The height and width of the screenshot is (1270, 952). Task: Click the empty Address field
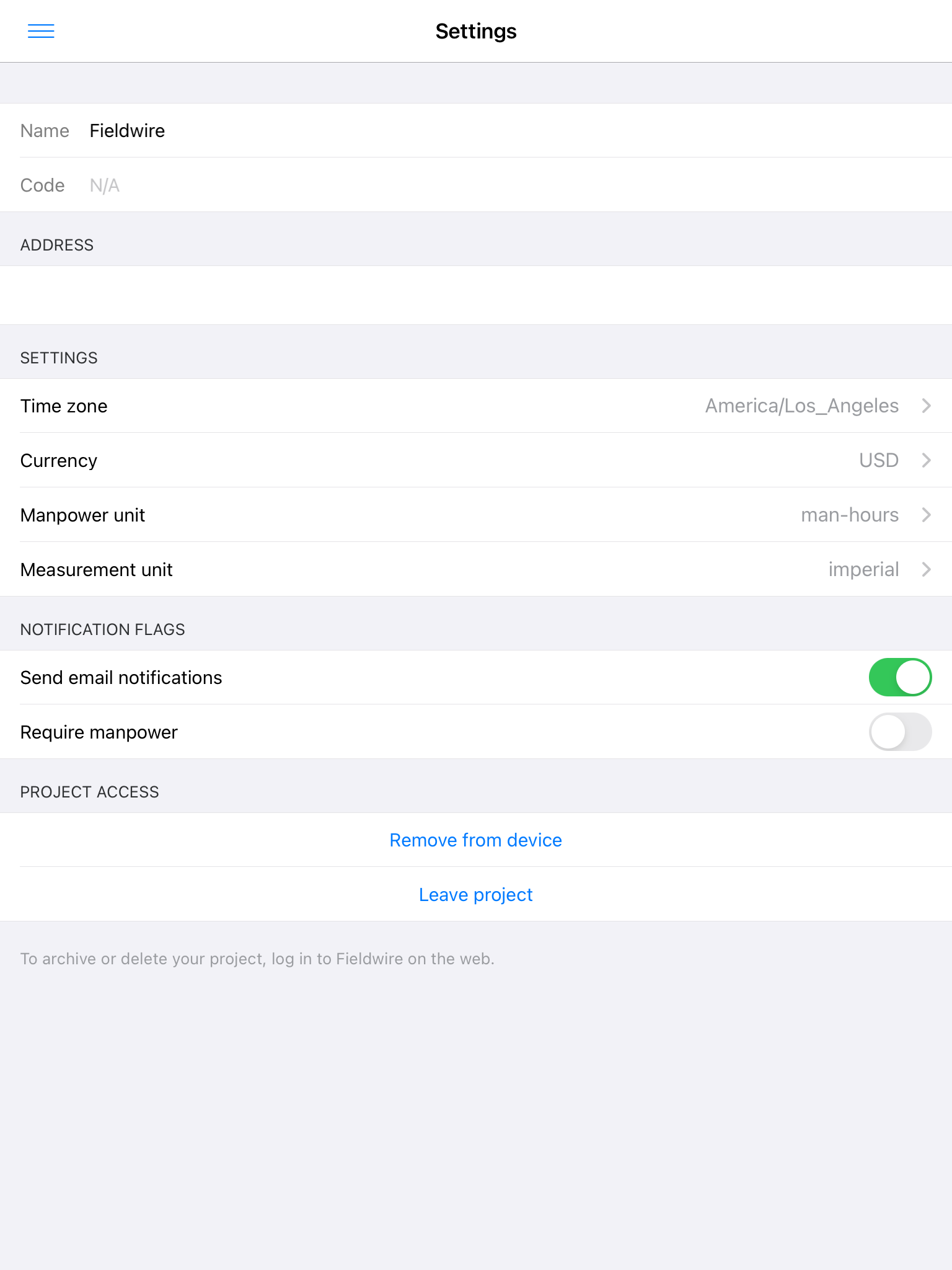point(476,295)
